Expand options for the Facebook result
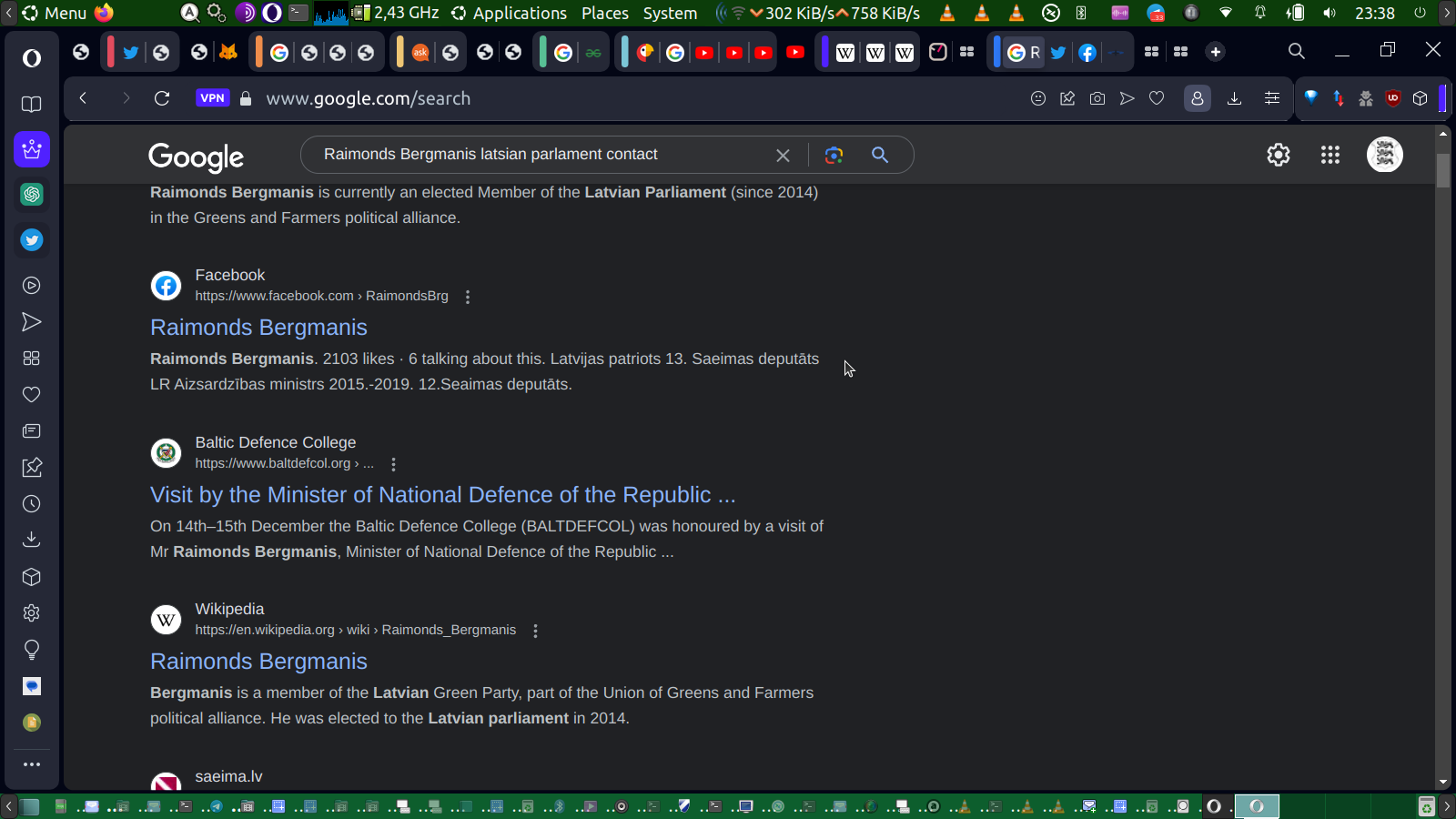 point(468,297)
